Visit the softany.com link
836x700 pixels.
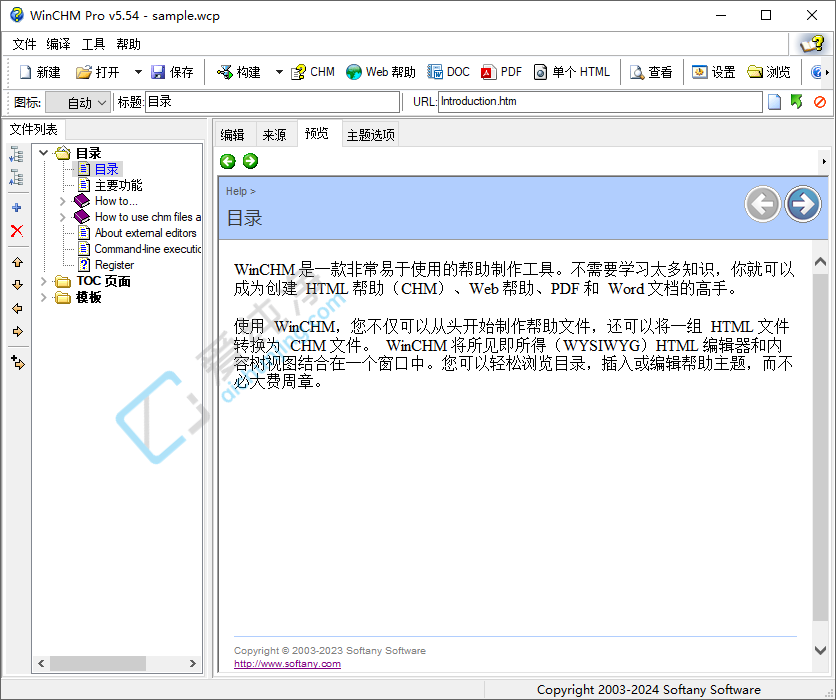click(x=287, y=663)
